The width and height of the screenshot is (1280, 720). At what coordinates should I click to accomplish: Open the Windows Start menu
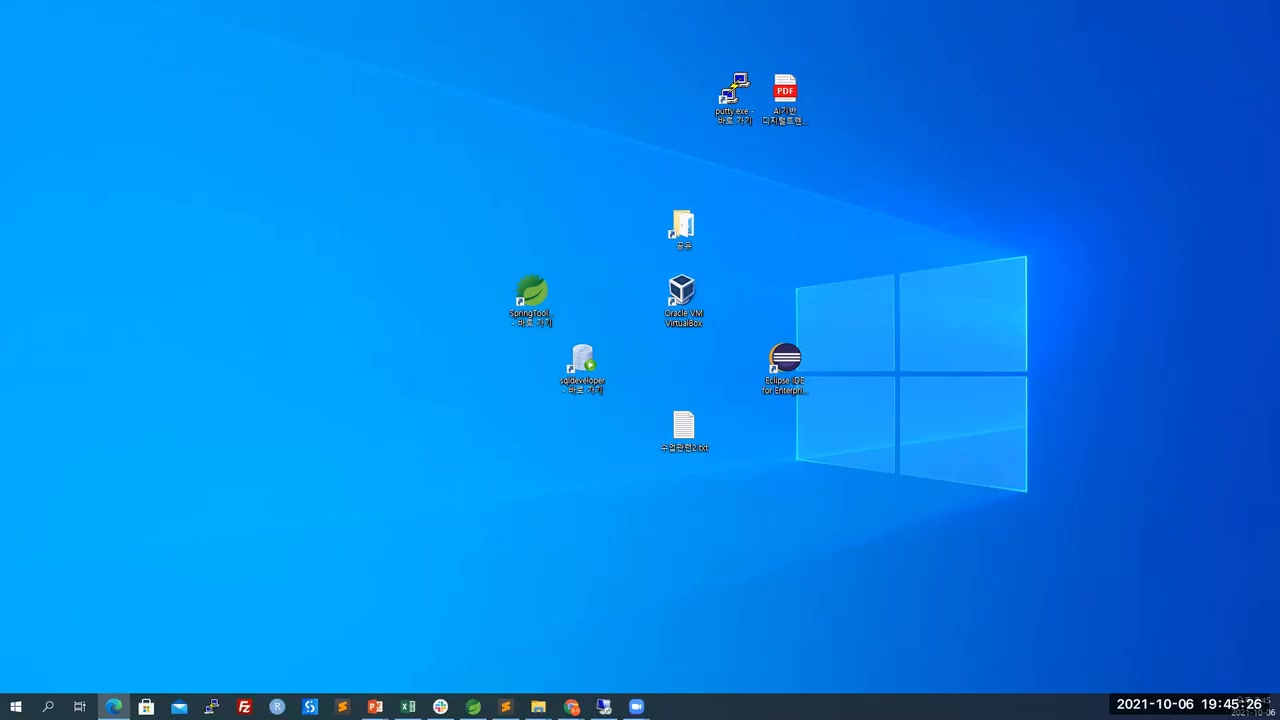[x=15, y=707]
